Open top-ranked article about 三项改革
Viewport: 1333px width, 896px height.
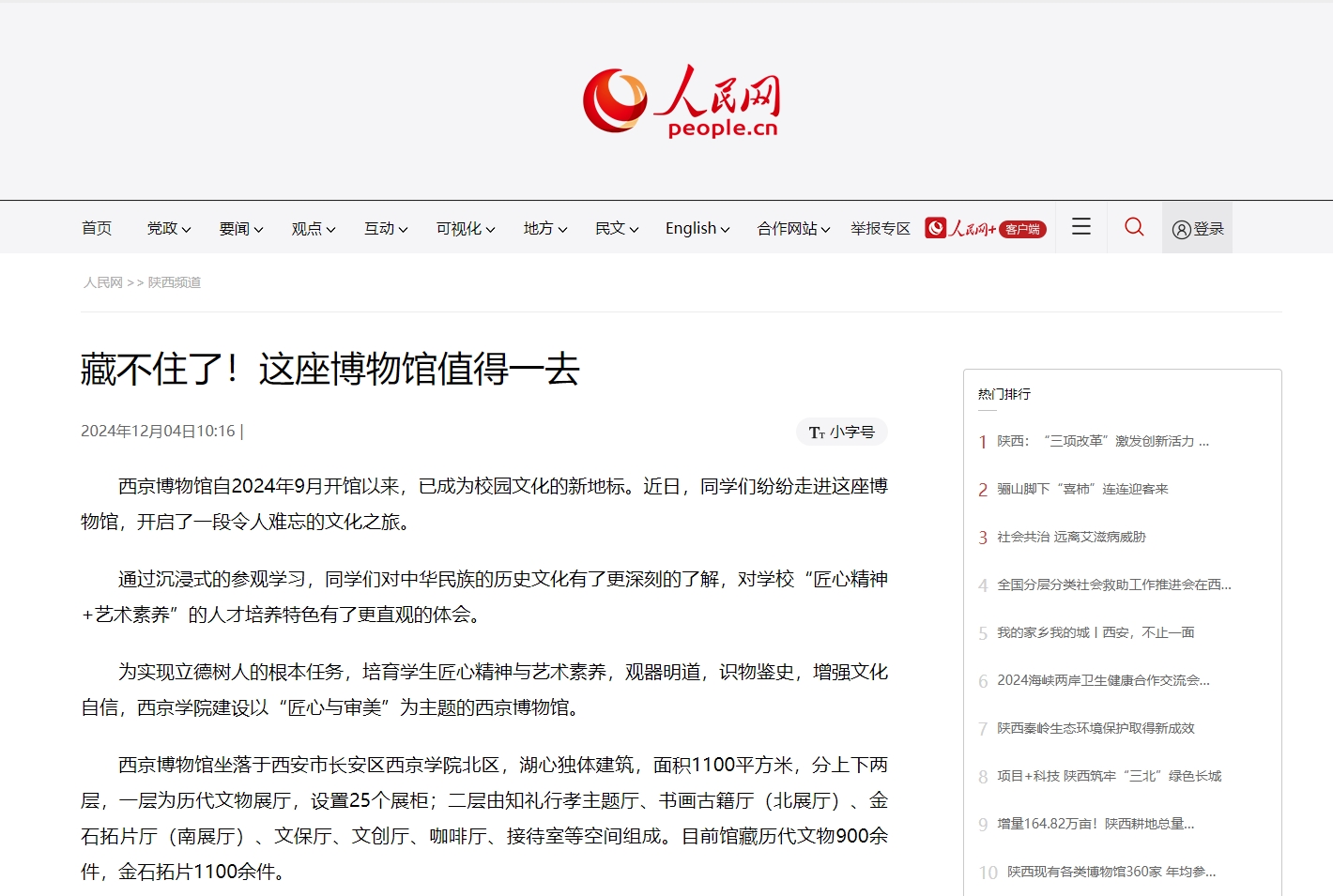tap(1102, 441)
